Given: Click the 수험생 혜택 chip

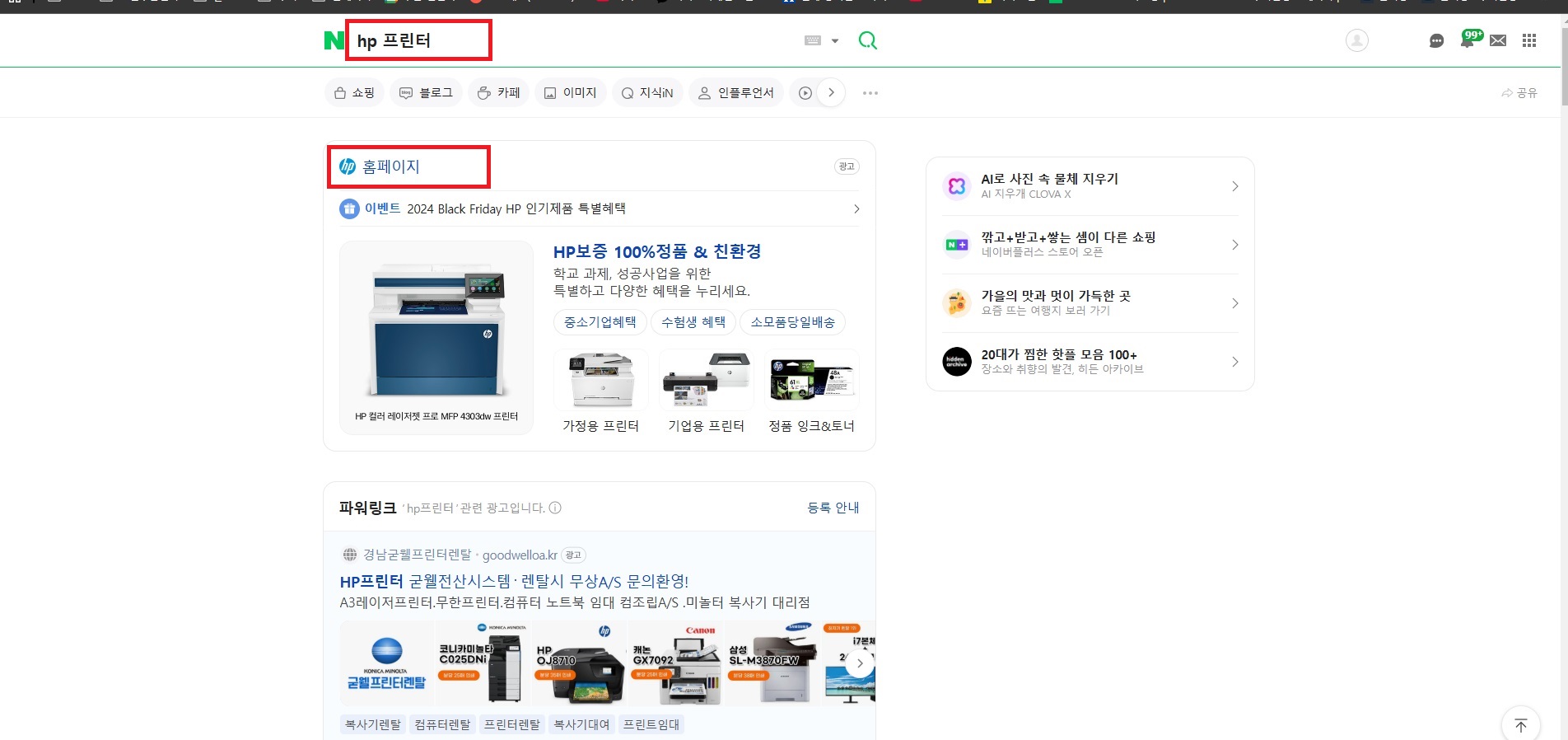Looking at the screenshot, I should [x=693, y=322].
